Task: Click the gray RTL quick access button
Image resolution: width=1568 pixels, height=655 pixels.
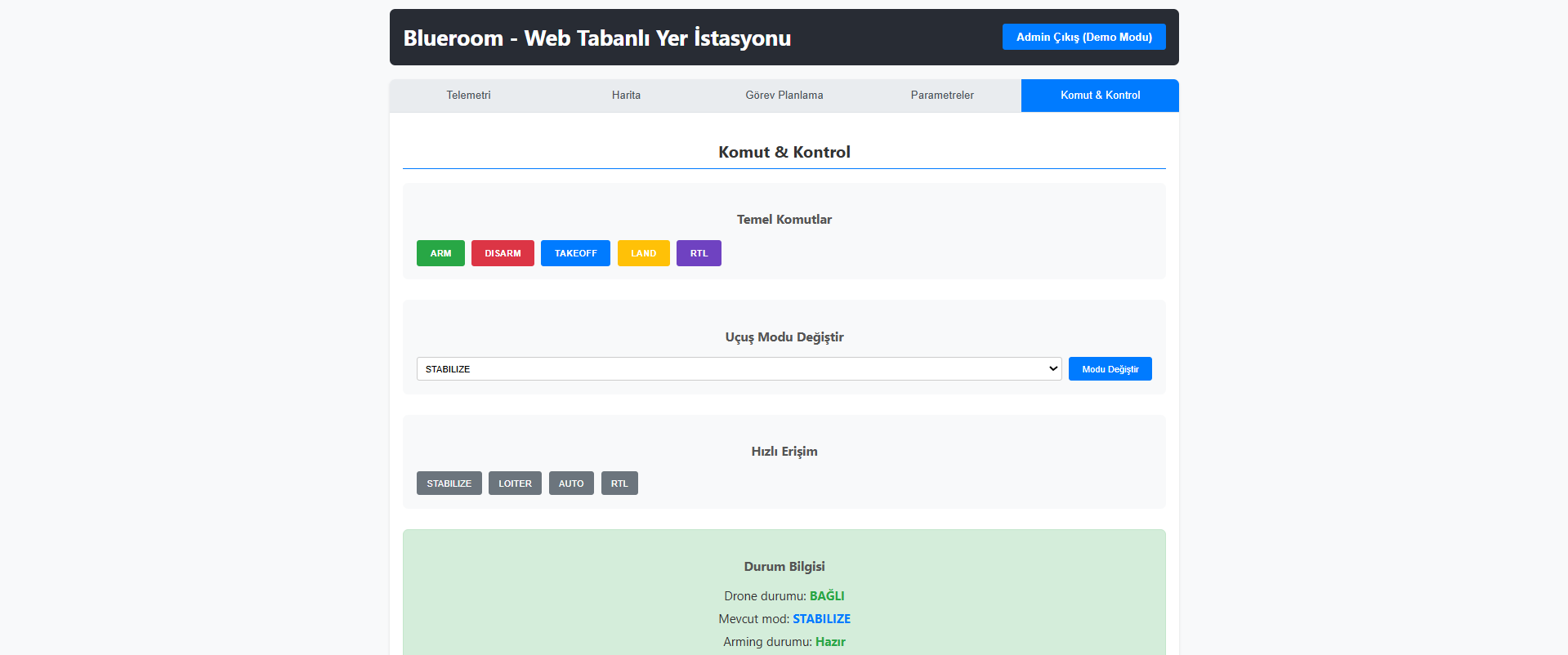Action: [x=619, y=483]
